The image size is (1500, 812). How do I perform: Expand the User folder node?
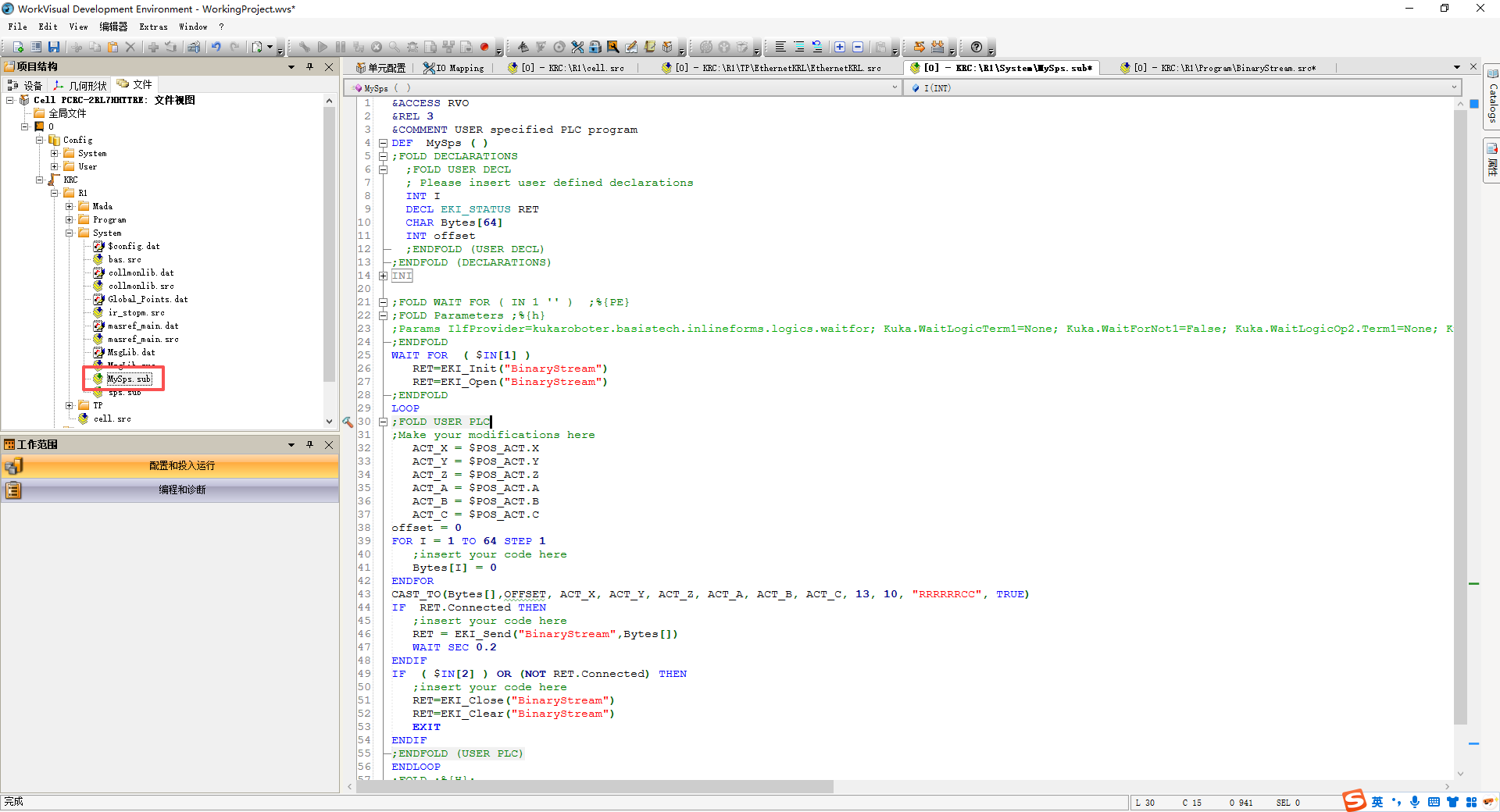click(54, 166)
